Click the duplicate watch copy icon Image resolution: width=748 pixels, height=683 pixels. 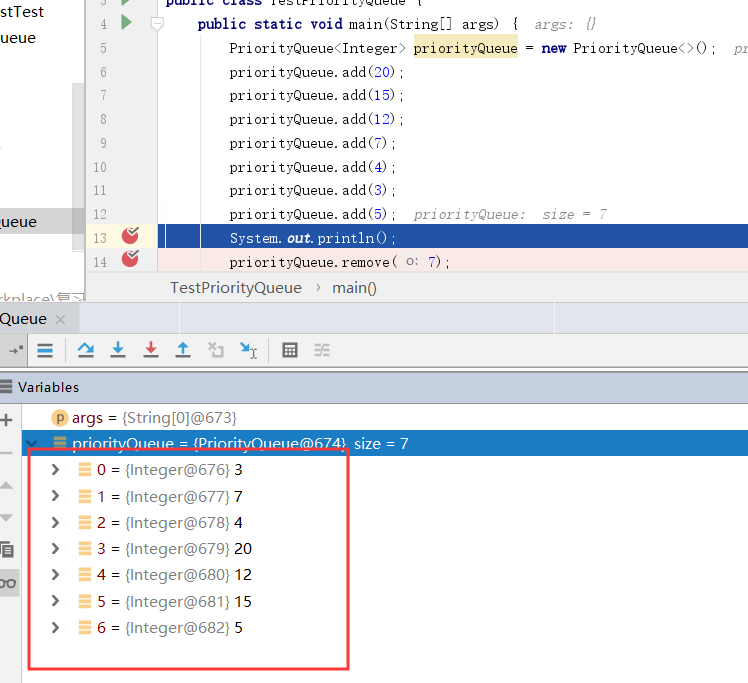point(8,550)
